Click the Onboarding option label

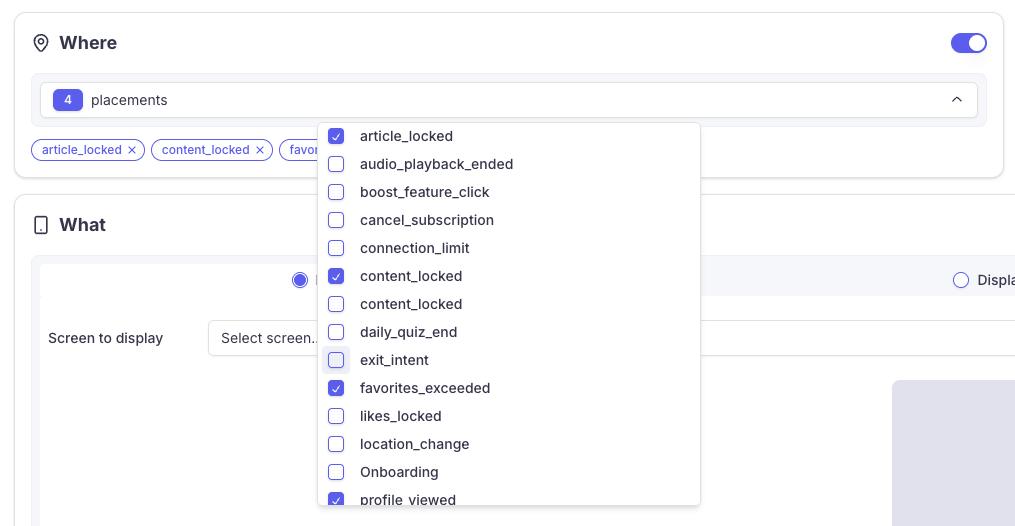399,472
